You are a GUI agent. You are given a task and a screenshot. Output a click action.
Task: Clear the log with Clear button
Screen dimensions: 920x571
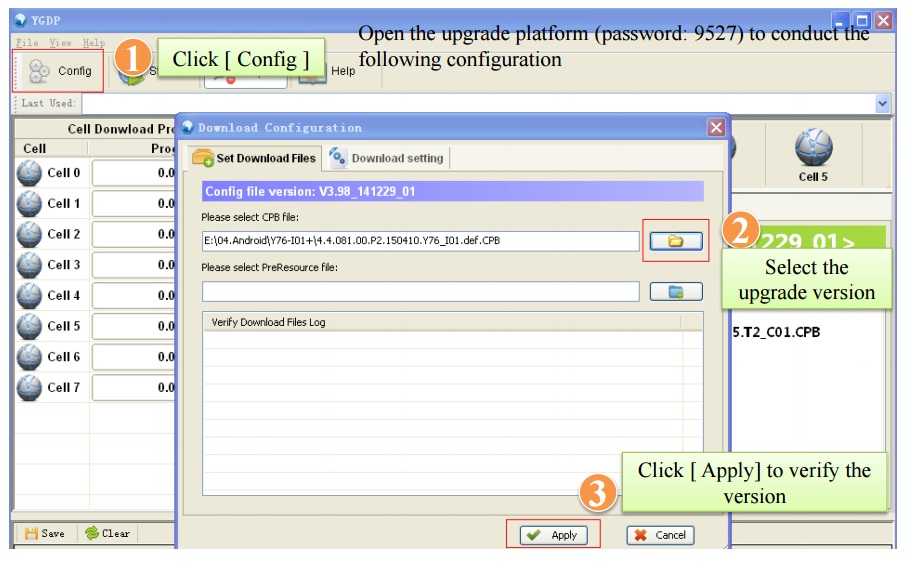(x=107, y=533)
